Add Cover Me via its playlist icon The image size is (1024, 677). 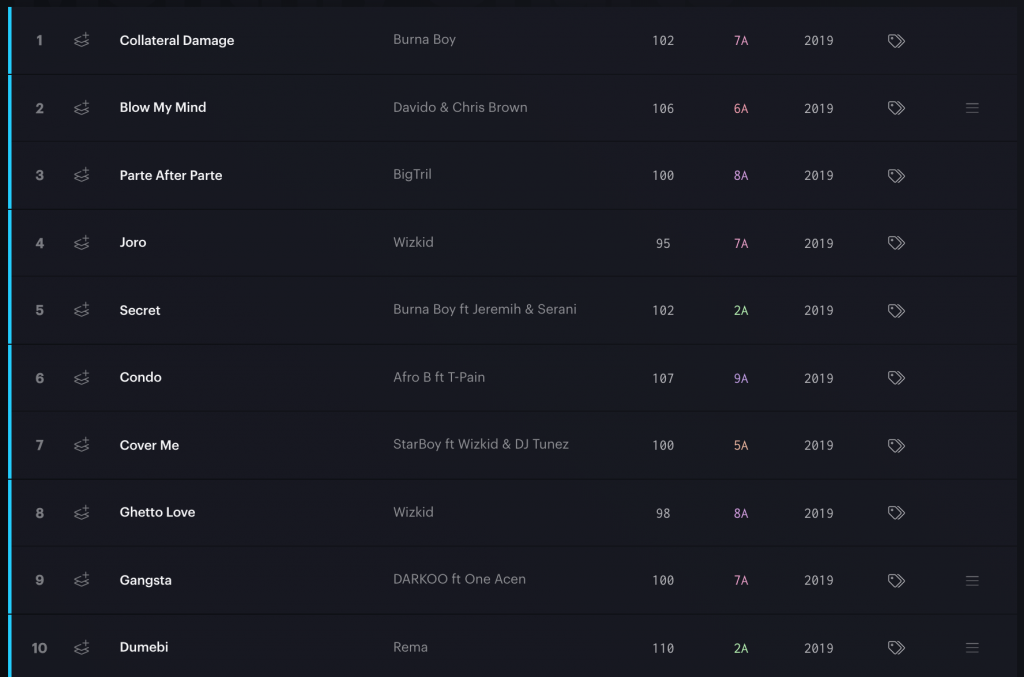click(x=82, y=445)
